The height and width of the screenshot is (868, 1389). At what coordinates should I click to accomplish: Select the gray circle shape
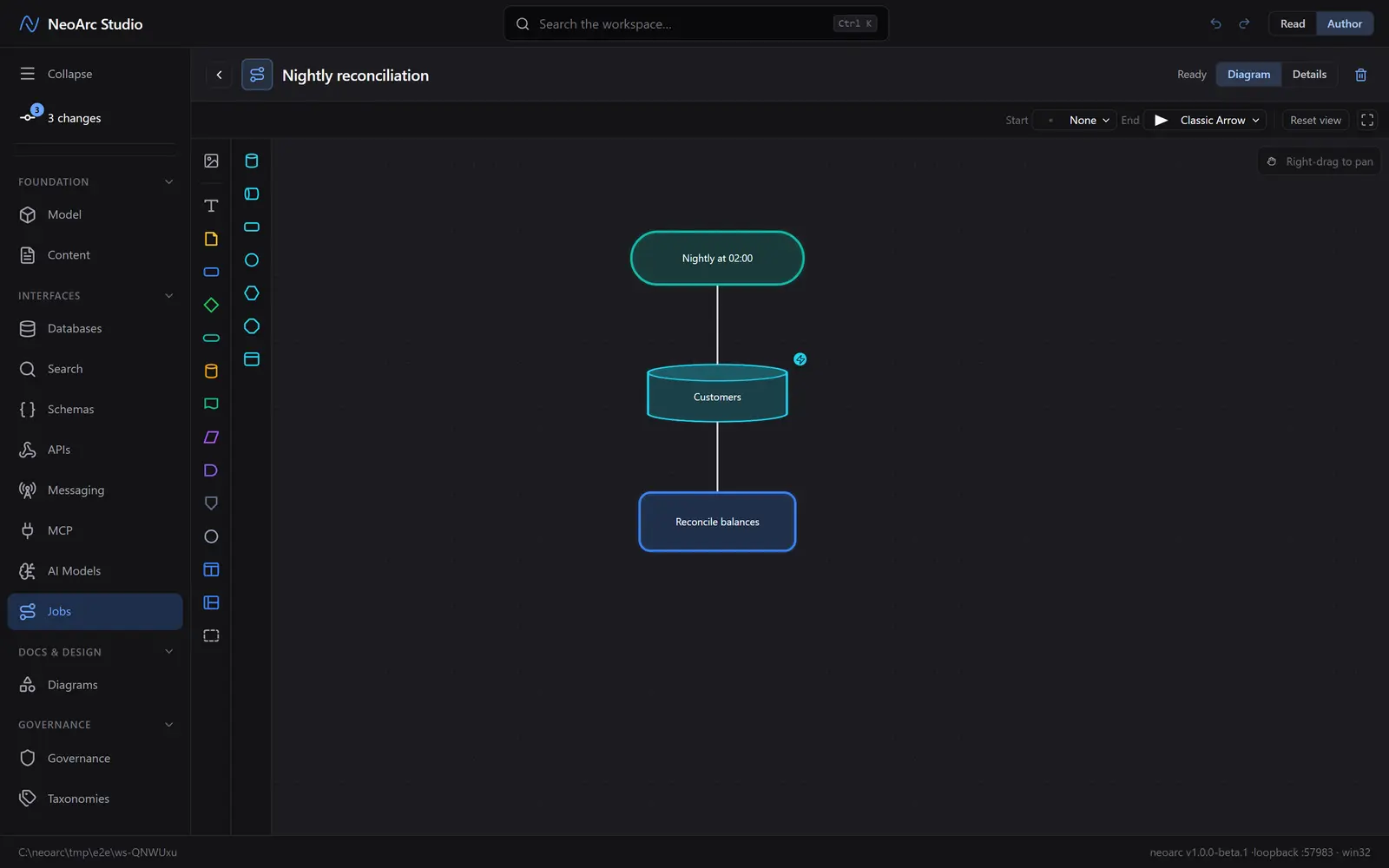pyautogui.click(x=211, y=536)
